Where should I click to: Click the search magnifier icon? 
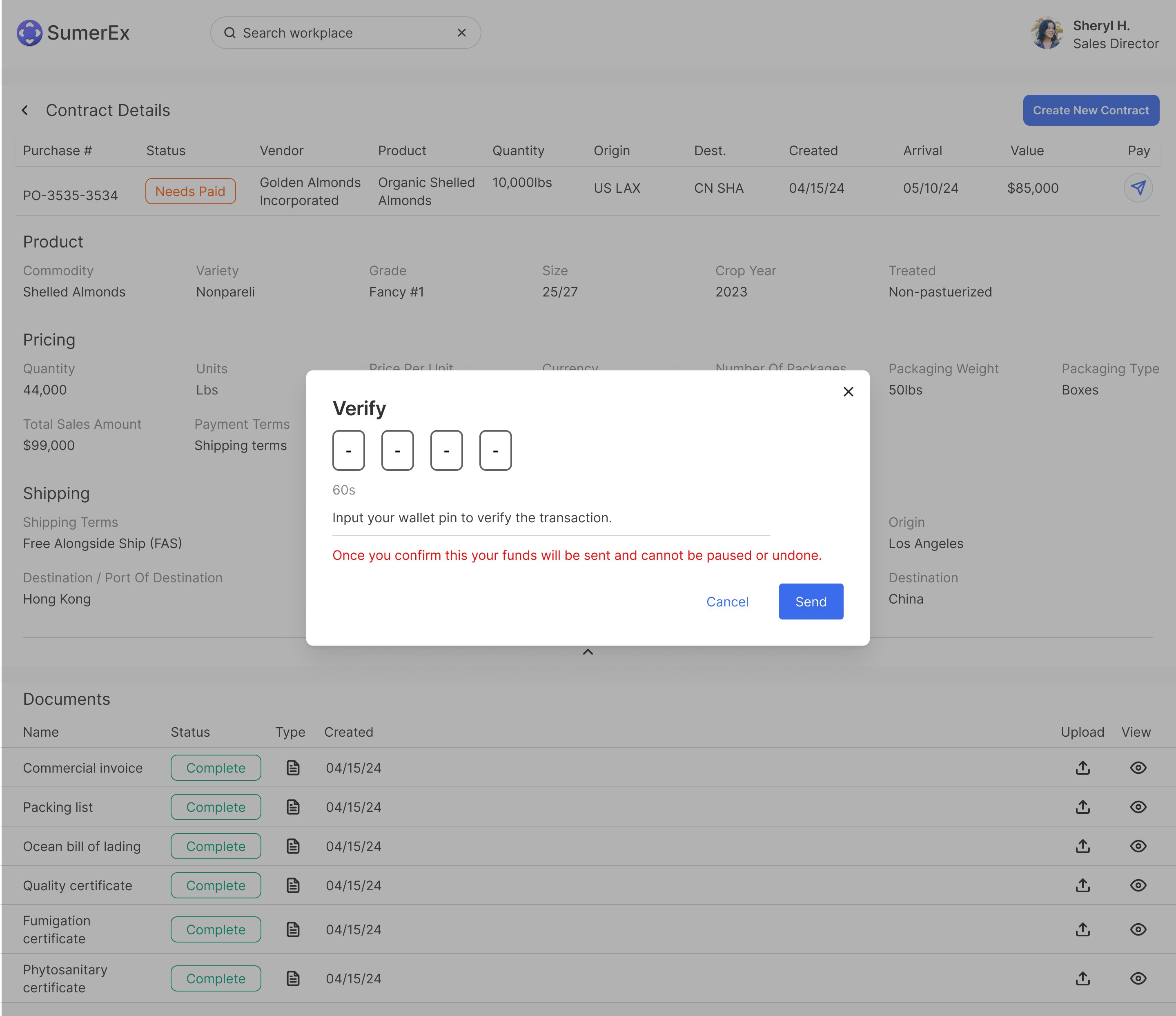(x=230, y=33)
